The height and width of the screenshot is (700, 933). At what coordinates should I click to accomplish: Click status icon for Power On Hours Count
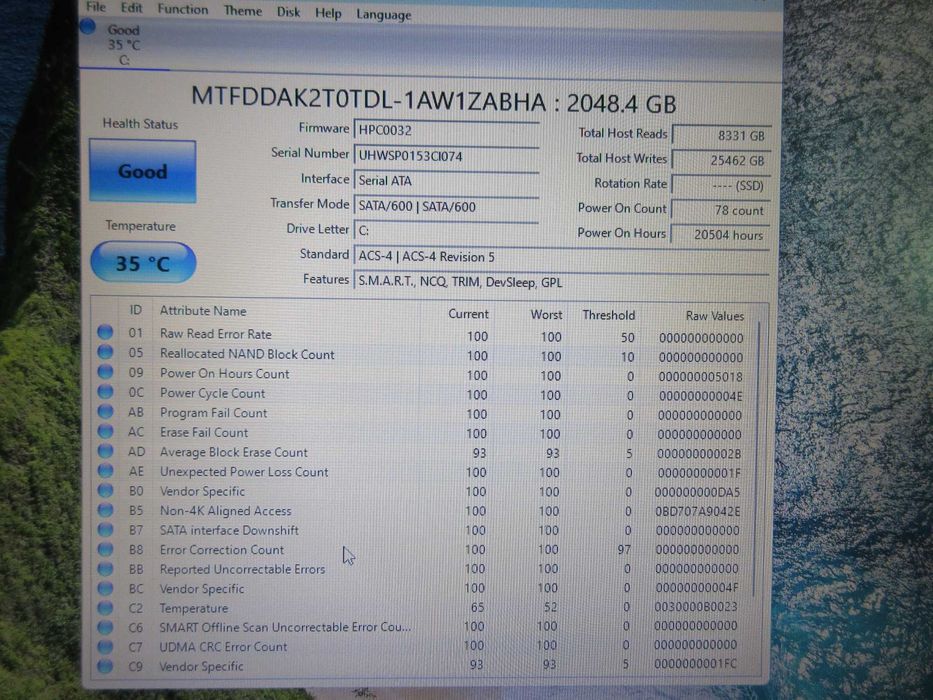click(105, 372)
